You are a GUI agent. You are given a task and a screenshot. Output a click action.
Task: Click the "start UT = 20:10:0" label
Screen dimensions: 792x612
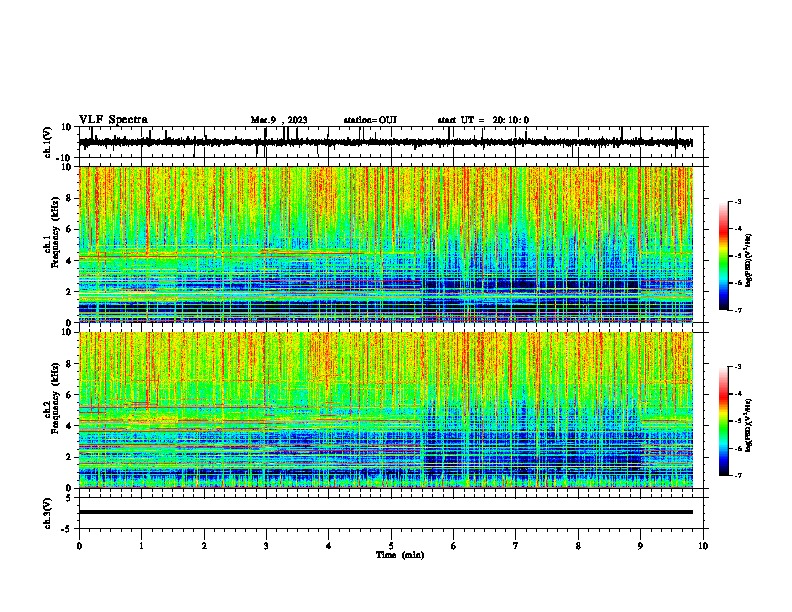[483, 120]
